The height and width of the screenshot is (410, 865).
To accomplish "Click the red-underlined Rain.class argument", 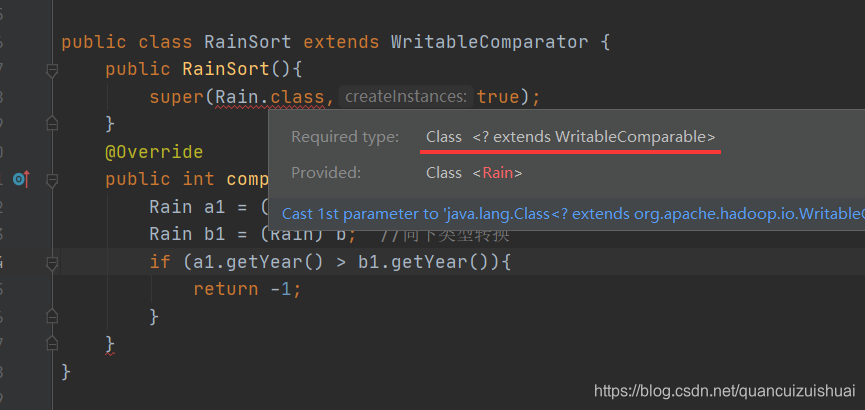I will click(269, 97).
